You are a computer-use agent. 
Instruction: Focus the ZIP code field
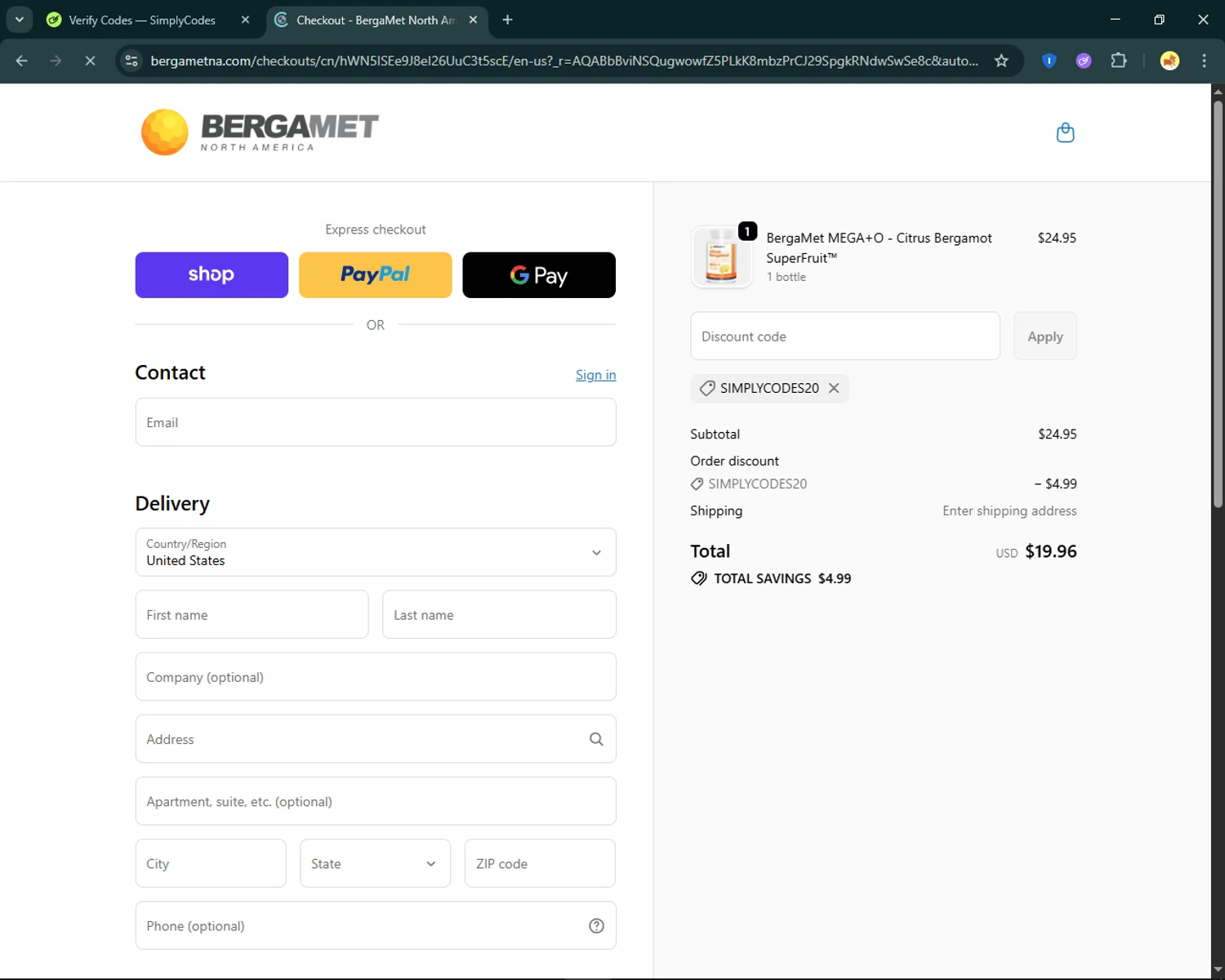(540, 863)
